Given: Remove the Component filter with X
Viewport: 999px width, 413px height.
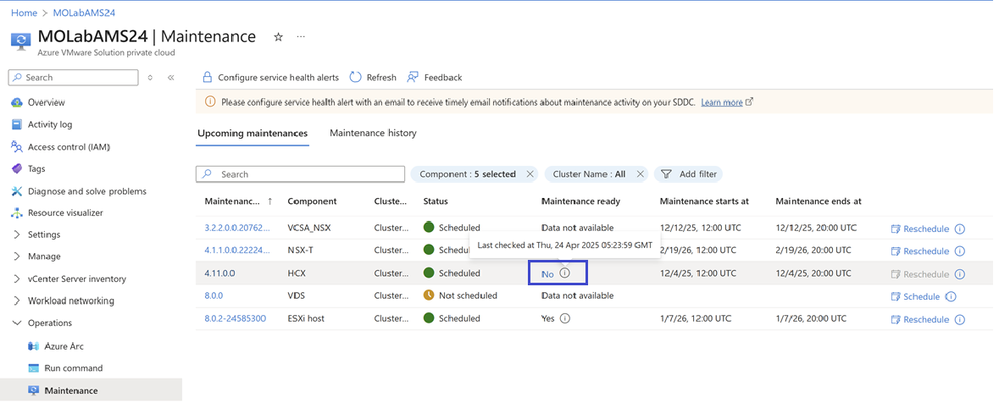Looking at the screenshot, I should (529, 174).
